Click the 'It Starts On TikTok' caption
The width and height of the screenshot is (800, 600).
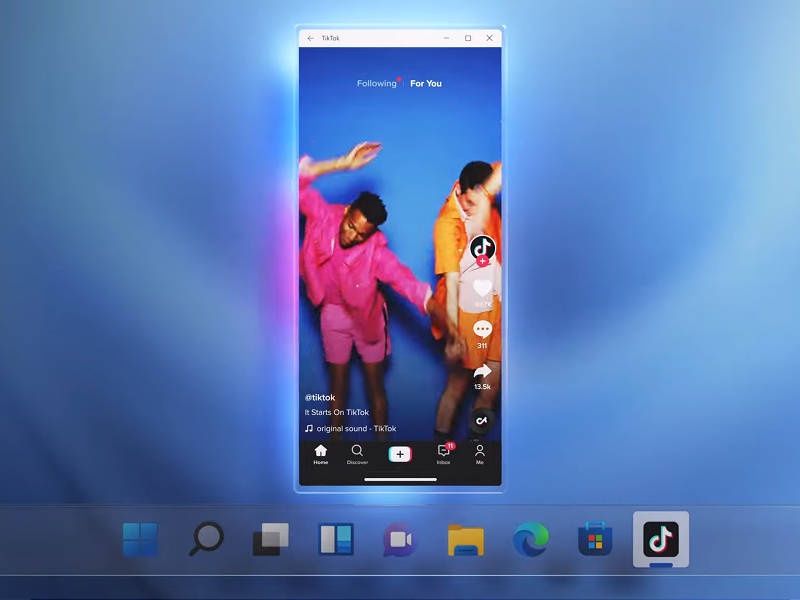337,412
